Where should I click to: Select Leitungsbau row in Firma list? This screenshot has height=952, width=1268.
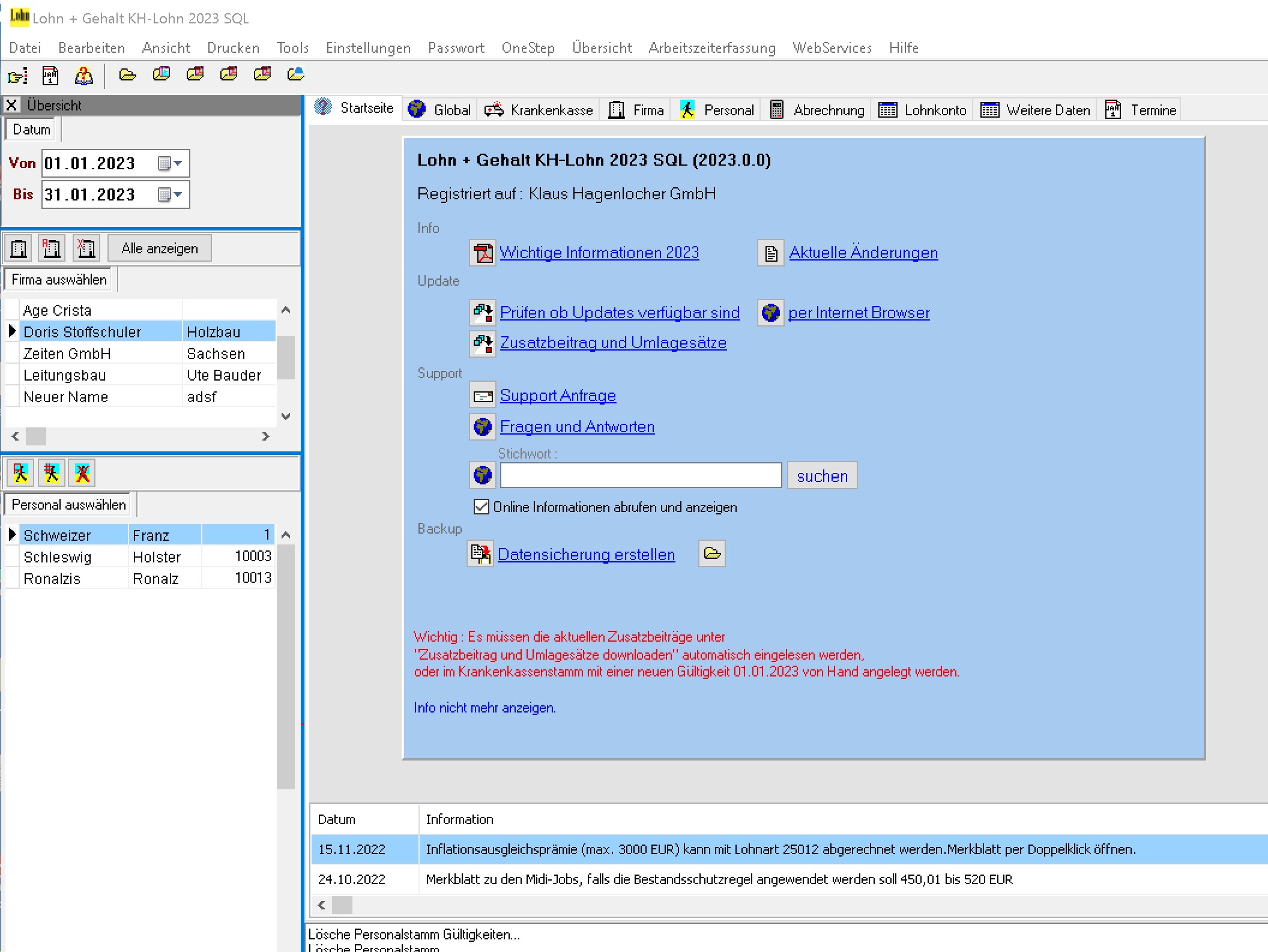point(140,375)
